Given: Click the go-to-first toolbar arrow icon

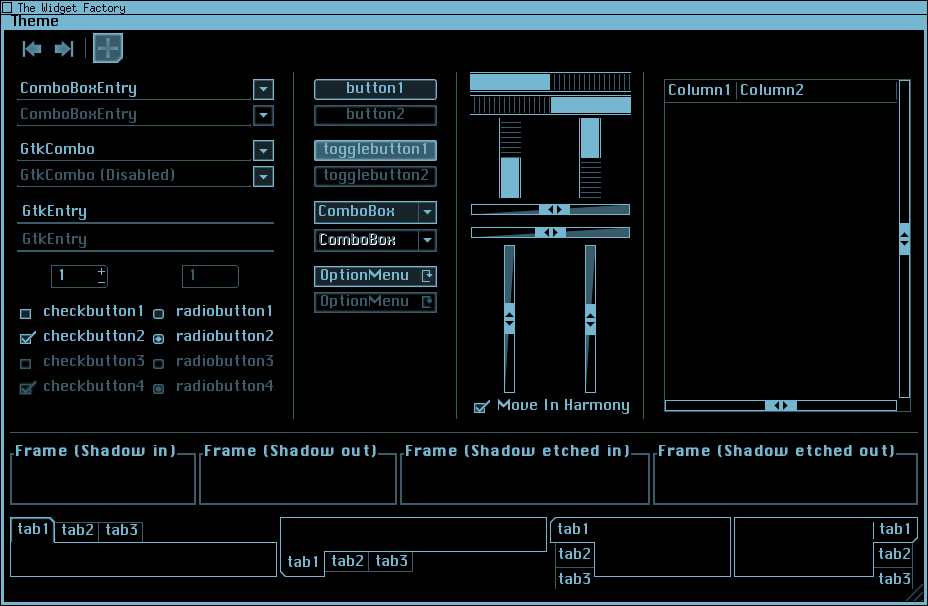Looking at the screenshot, I should pos(32,49).
